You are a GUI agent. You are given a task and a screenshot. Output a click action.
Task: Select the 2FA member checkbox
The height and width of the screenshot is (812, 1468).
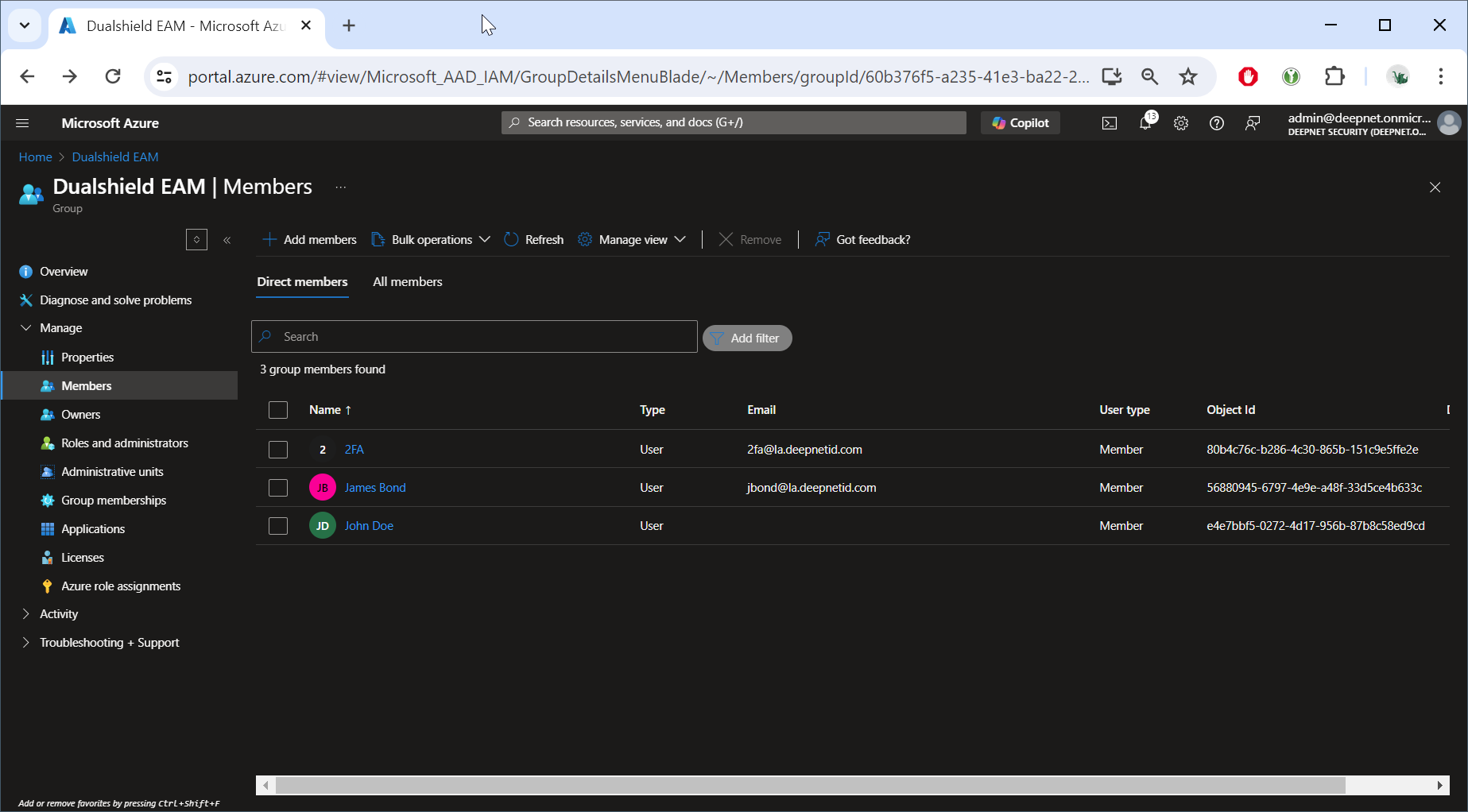click(x=278, y=450)
